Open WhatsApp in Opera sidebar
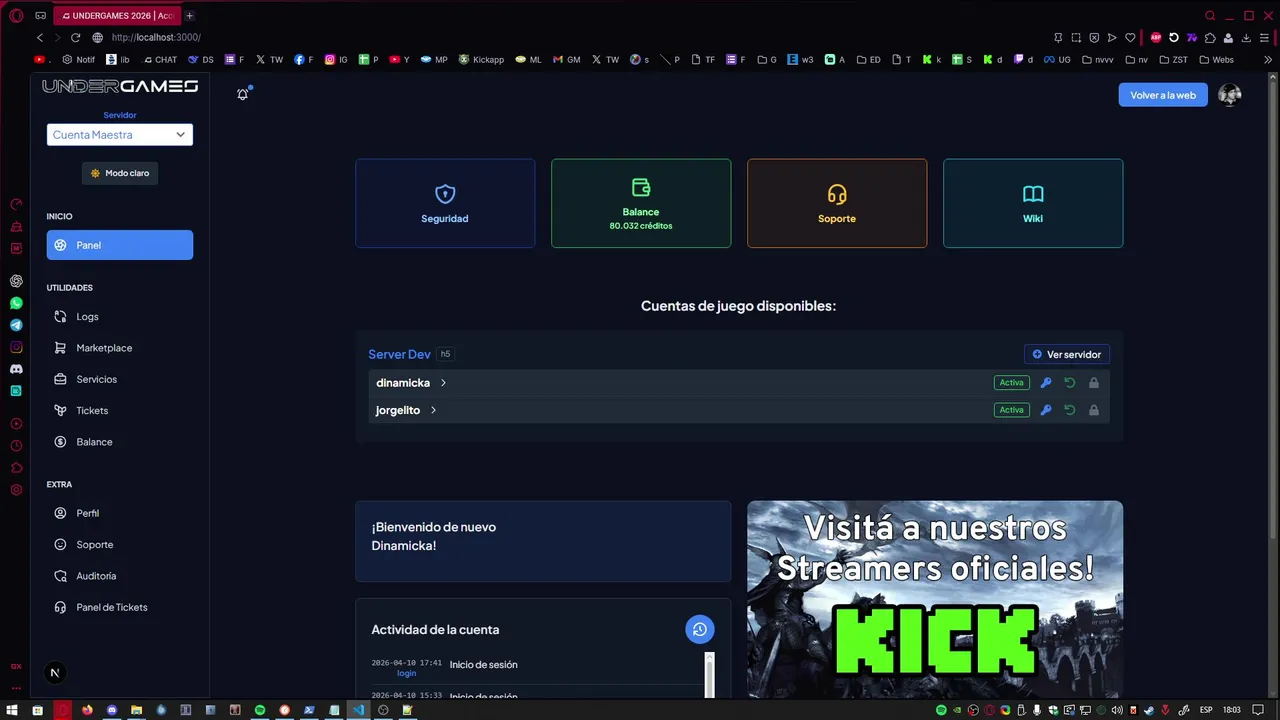 [16, 303]
